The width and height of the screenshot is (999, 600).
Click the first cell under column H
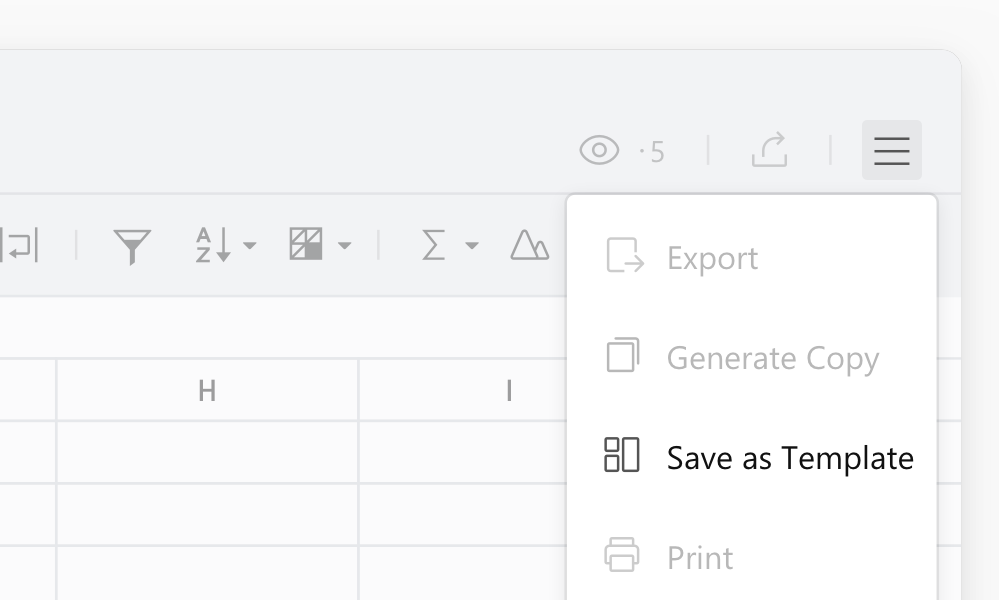coord(207,452)
